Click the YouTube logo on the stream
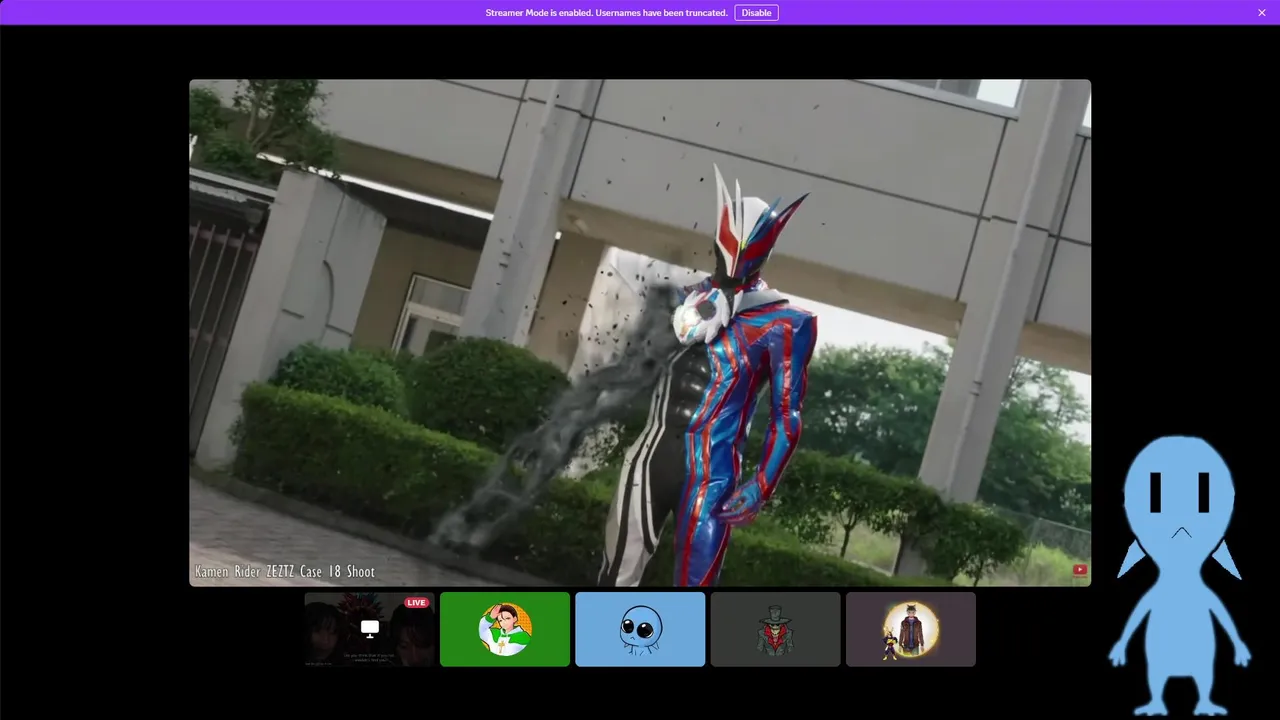This screenshot has width=1280, height=720. pos(1080,570)
